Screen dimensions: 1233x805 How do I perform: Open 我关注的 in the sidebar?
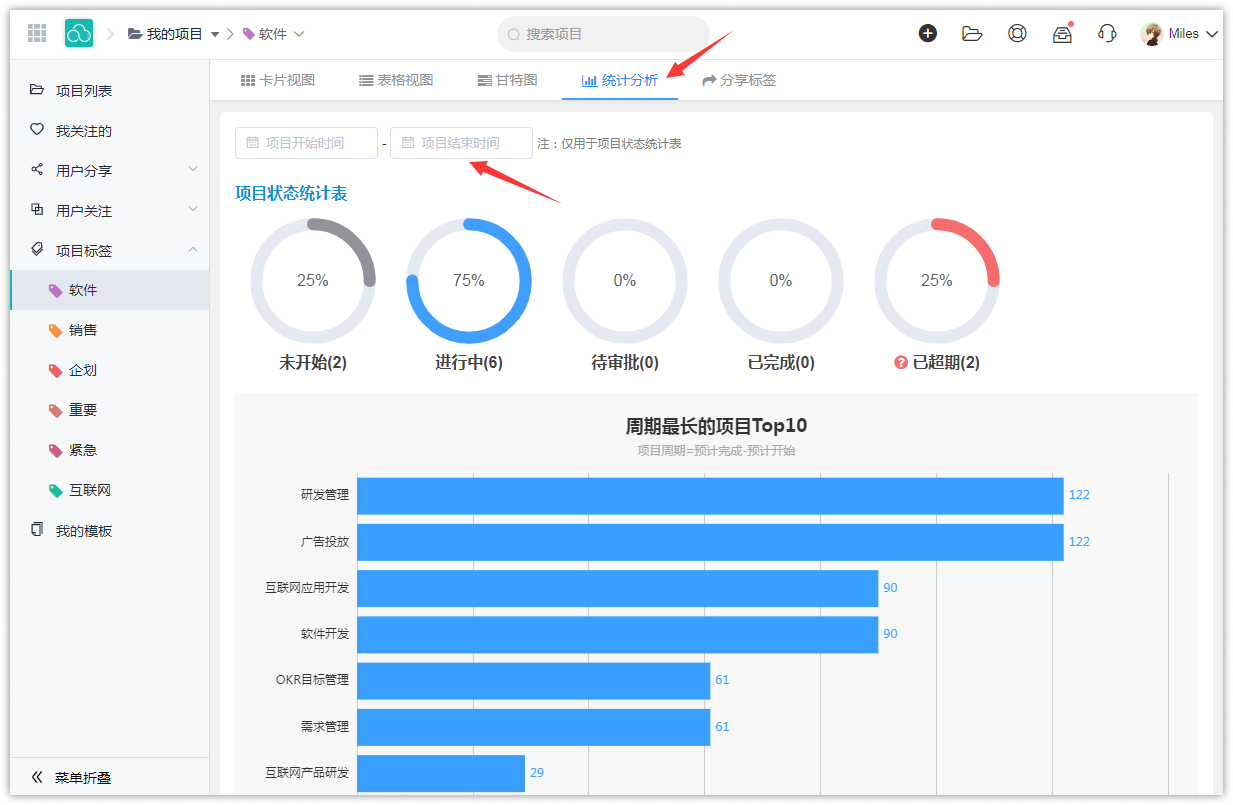tap(84, 131)
